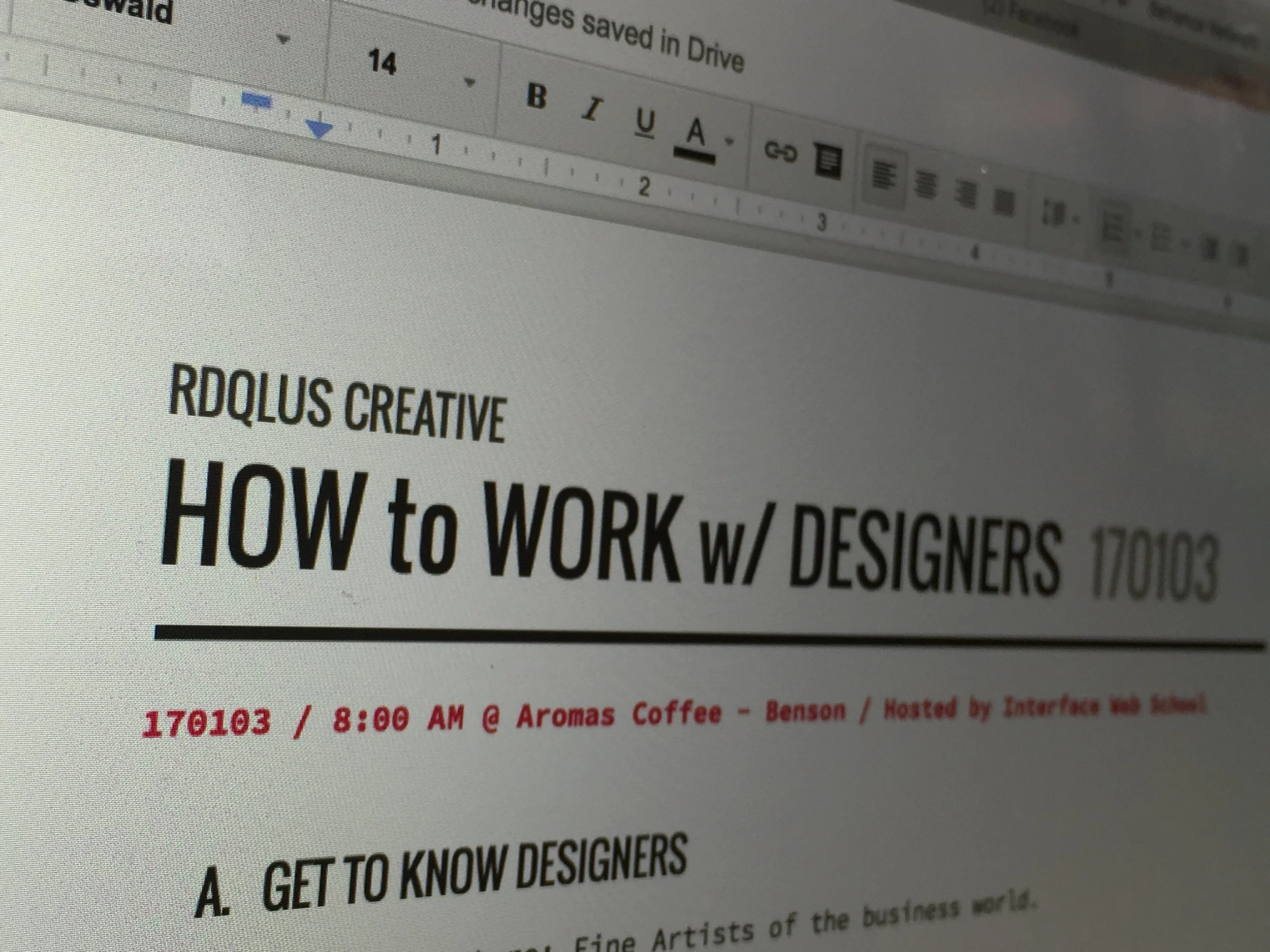
Task: Toggle underline formatting with the U button
Action: [645, 123]
